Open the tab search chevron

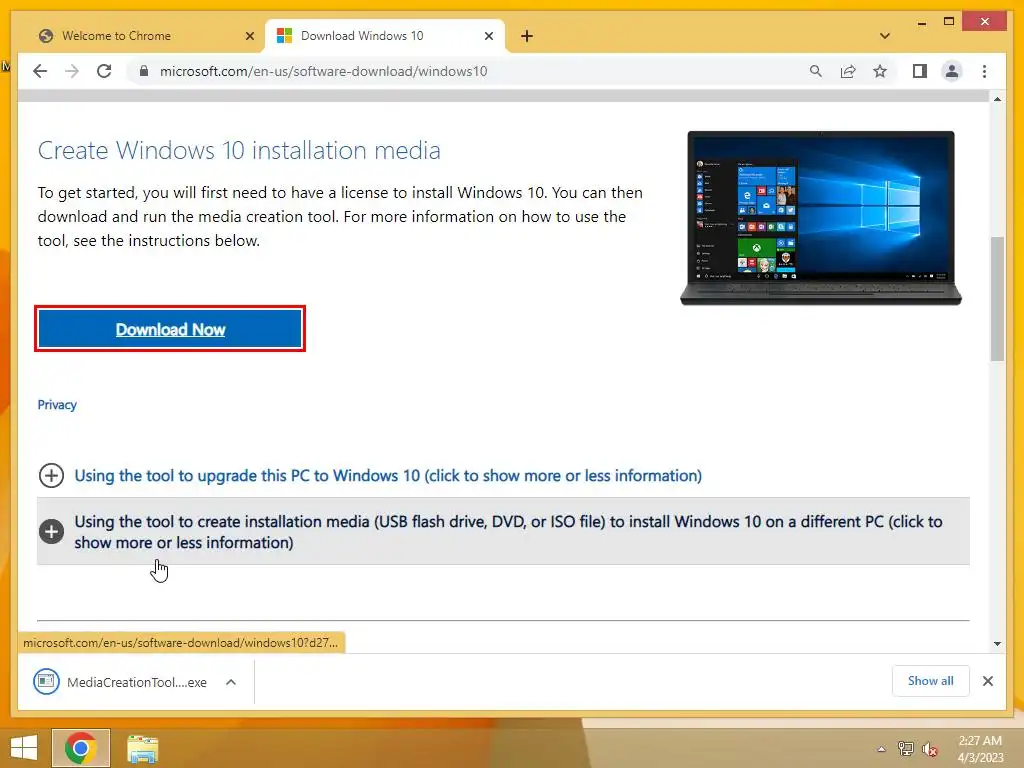[885, 36]
